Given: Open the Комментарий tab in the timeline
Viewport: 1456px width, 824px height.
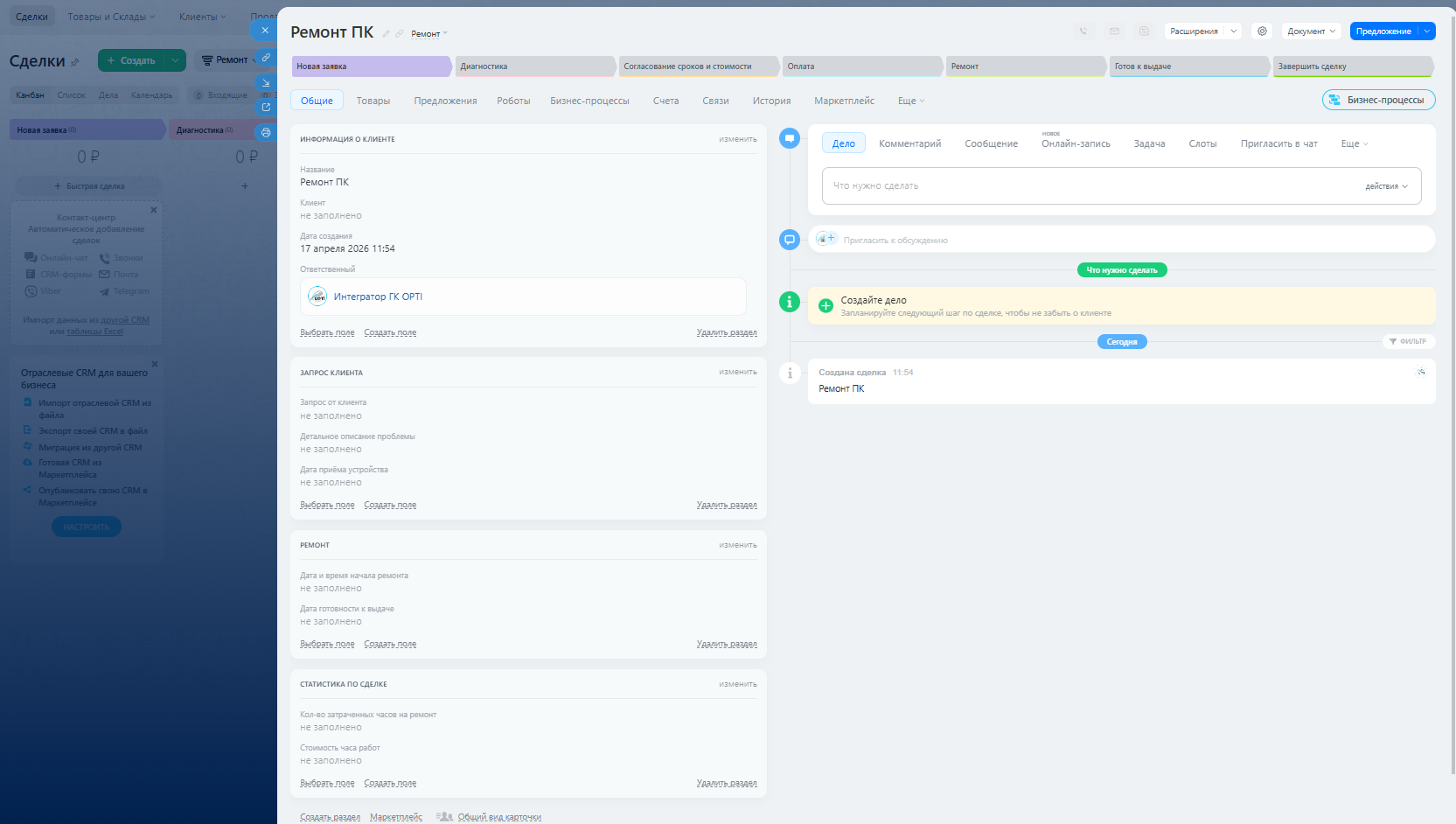Looking at the screenshot, I should click(x=909, y=143).
